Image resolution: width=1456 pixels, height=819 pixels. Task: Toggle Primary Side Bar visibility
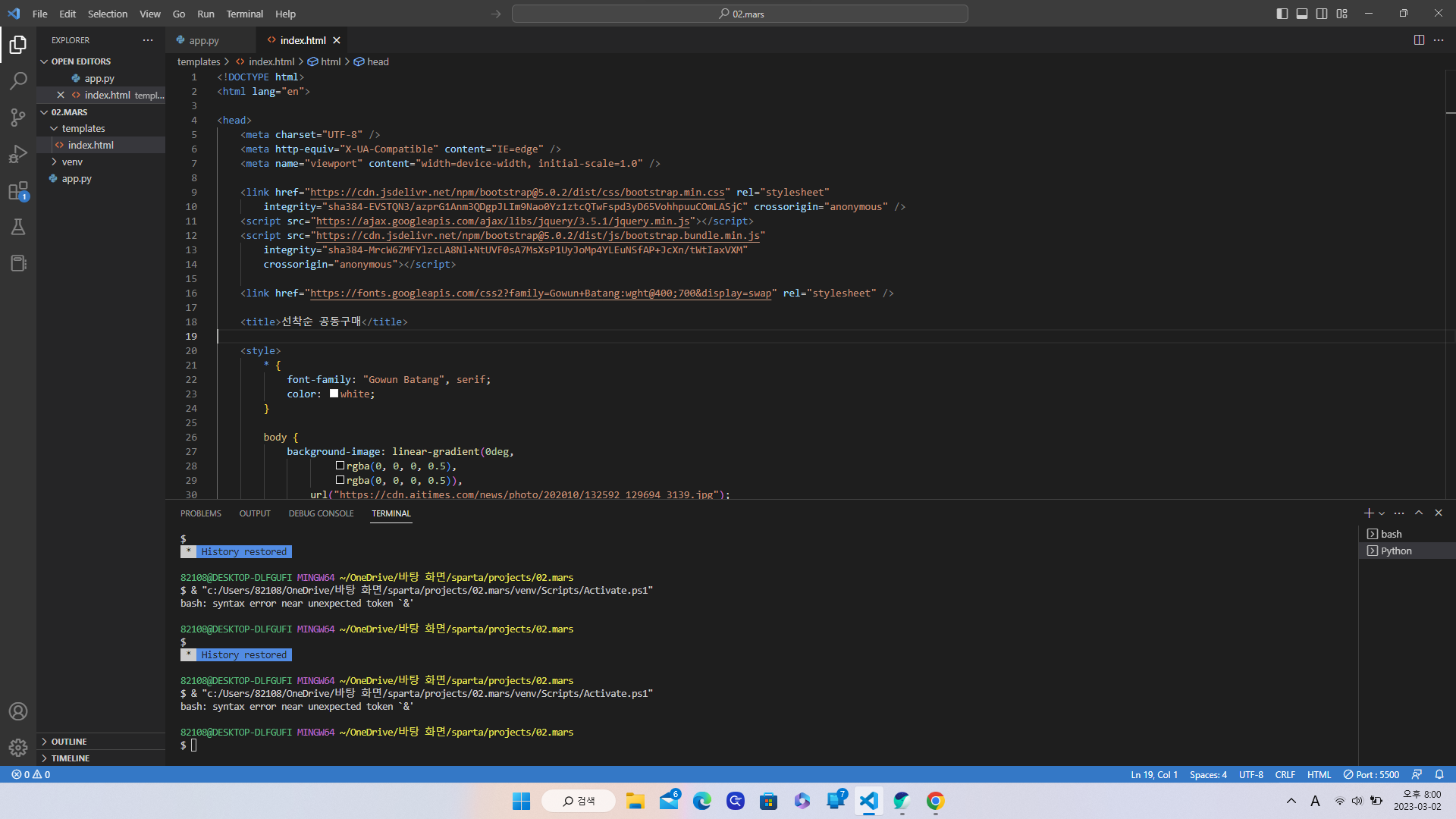point(1282,14)
